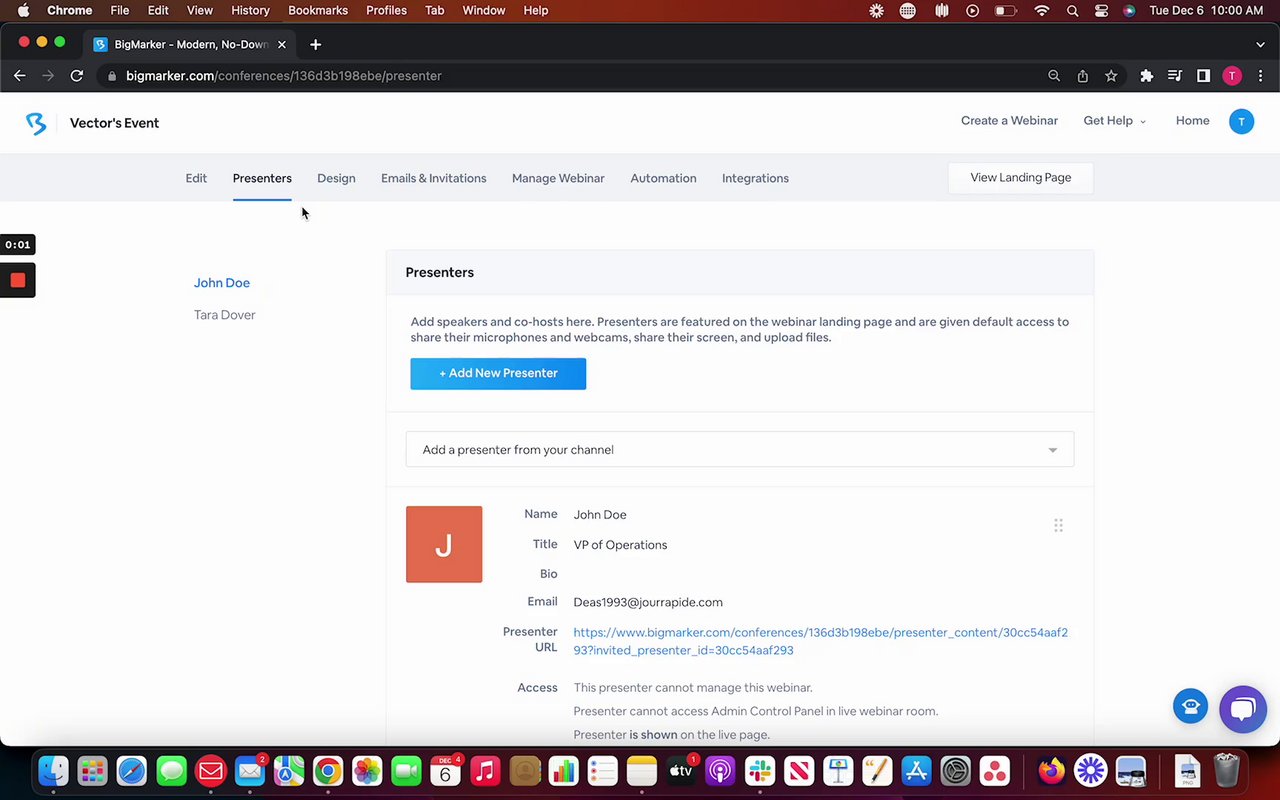Click the BigMarker logo icon
Viewport: 1280px width, 800px height.
pyautogui.click(x=36, y=123)
